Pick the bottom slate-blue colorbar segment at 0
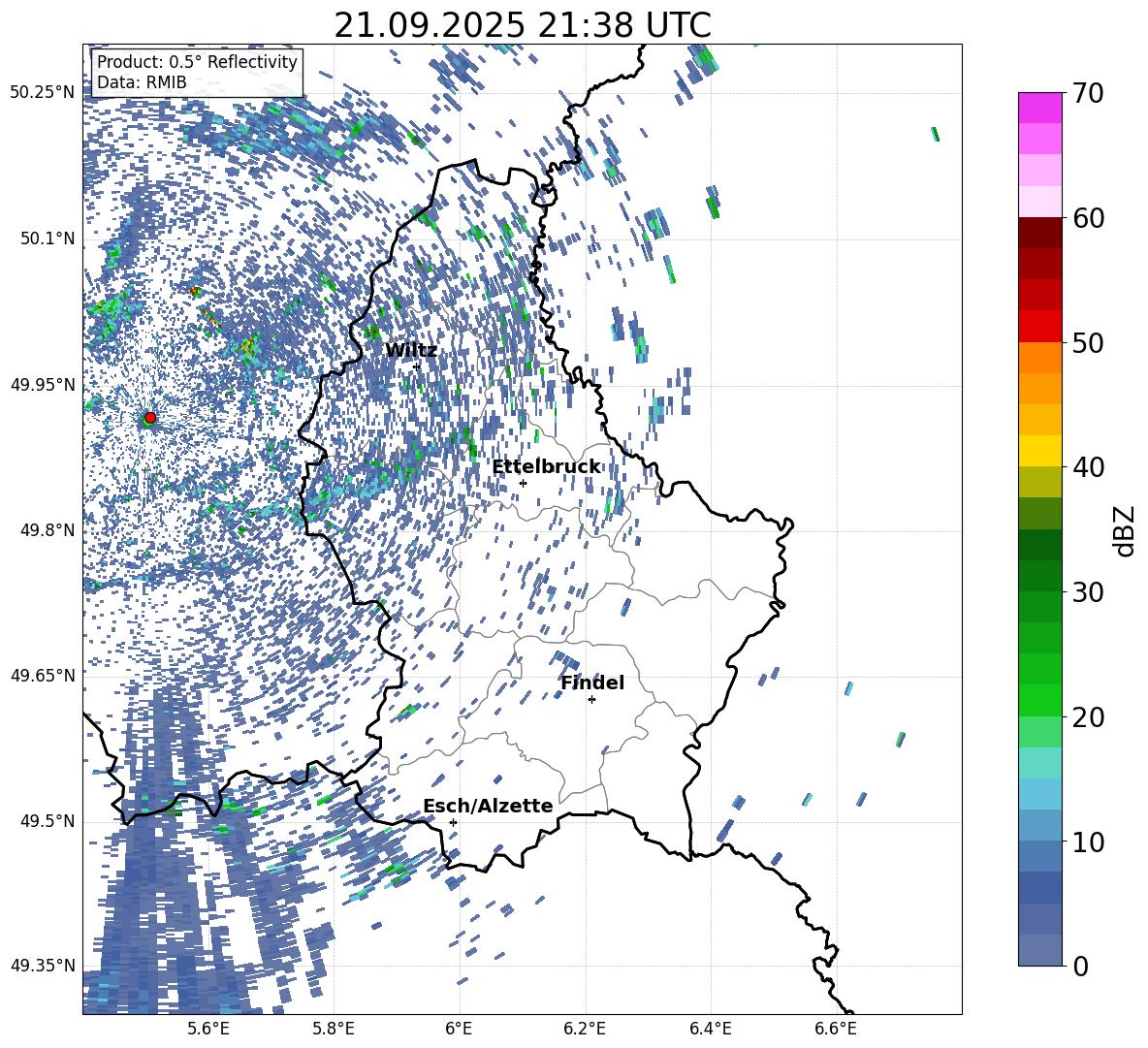 (1039, 950)
